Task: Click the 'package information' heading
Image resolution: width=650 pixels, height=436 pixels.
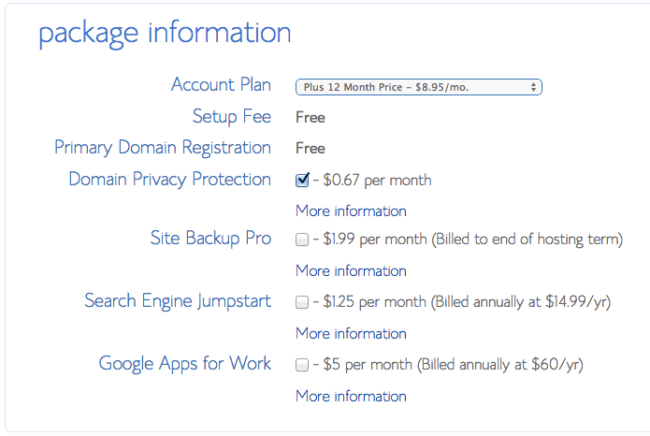Action: (x=165, y=33)
